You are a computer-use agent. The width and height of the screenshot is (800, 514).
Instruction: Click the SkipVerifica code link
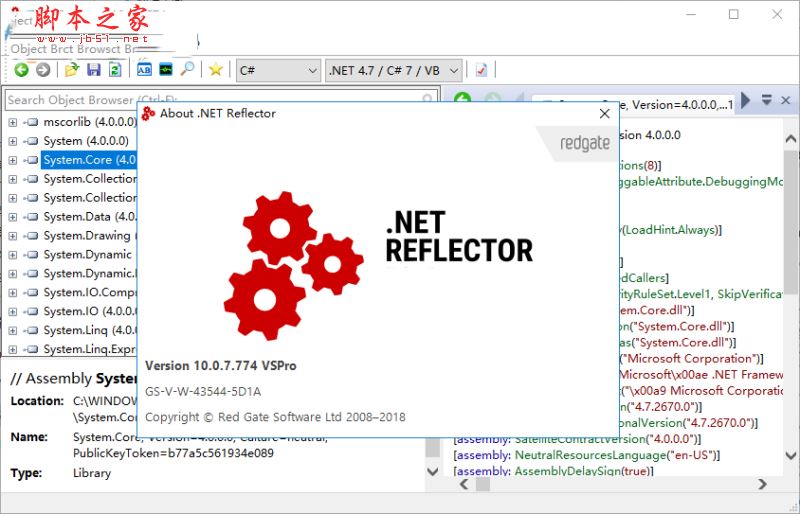tap(750, 294)
